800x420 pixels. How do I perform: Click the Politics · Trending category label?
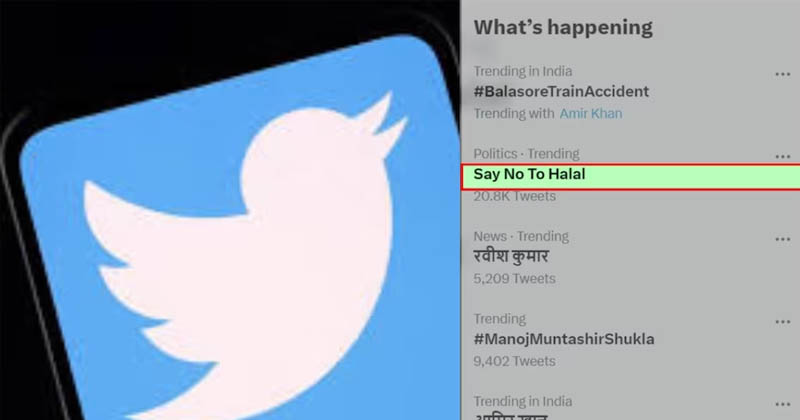tap(526, 154)
